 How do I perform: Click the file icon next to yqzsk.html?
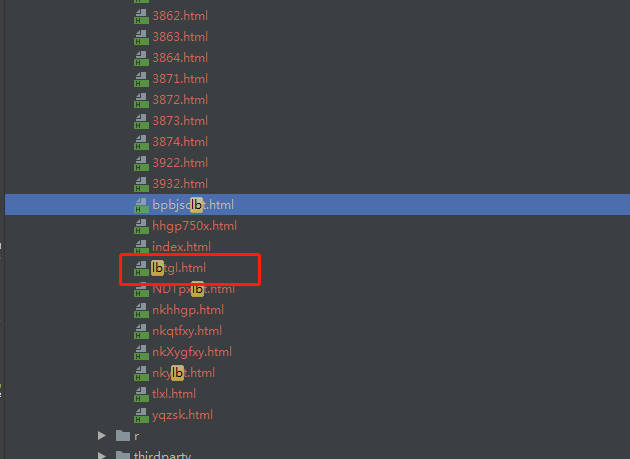[141, 415]
